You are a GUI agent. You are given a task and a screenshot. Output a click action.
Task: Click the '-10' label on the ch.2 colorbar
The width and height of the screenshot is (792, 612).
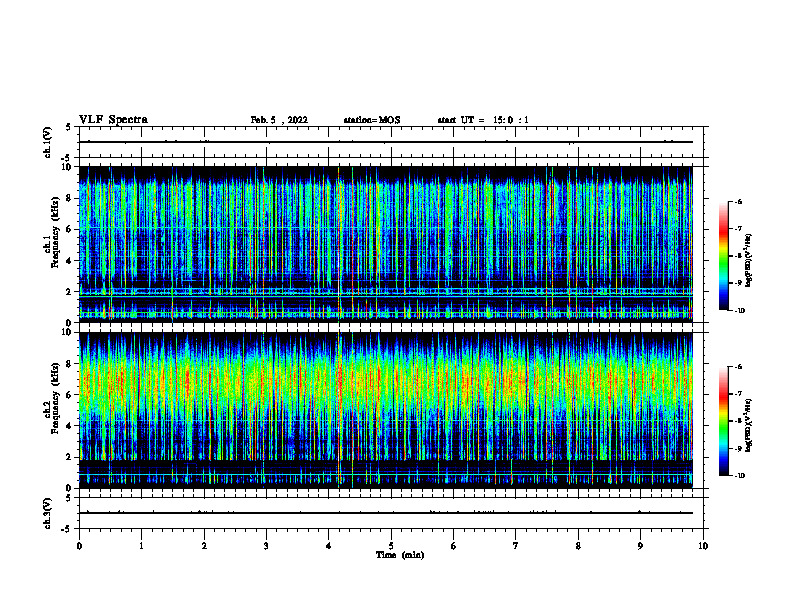click(x=738, y=475)
